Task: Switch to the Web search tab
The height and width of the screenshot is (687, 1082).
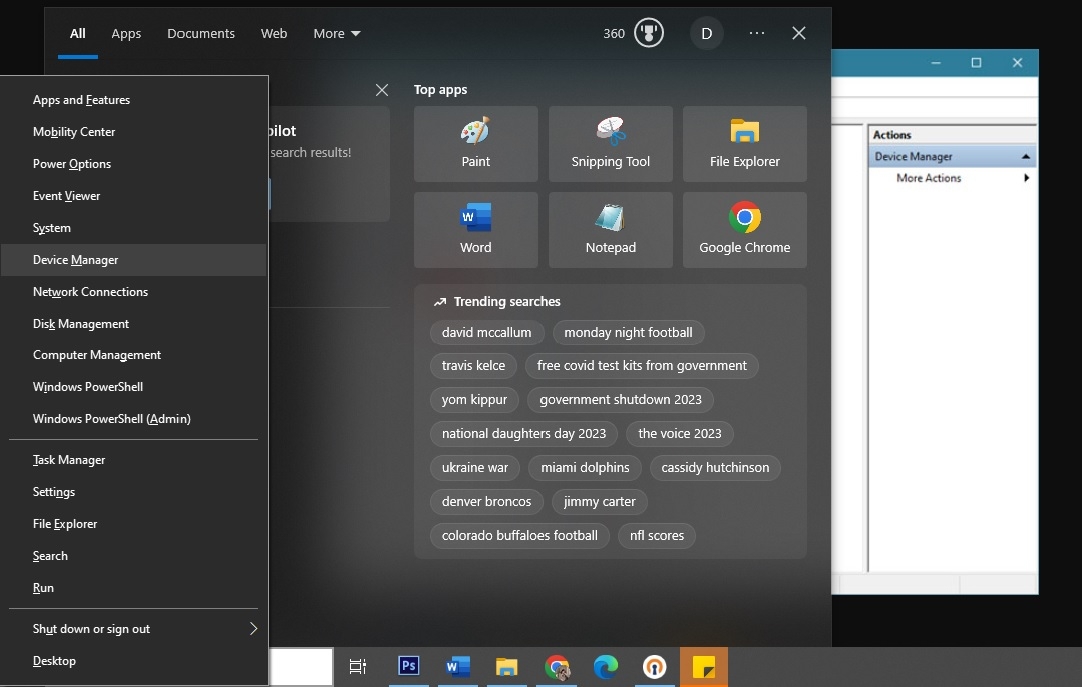Action: click(x=274, y=33)
